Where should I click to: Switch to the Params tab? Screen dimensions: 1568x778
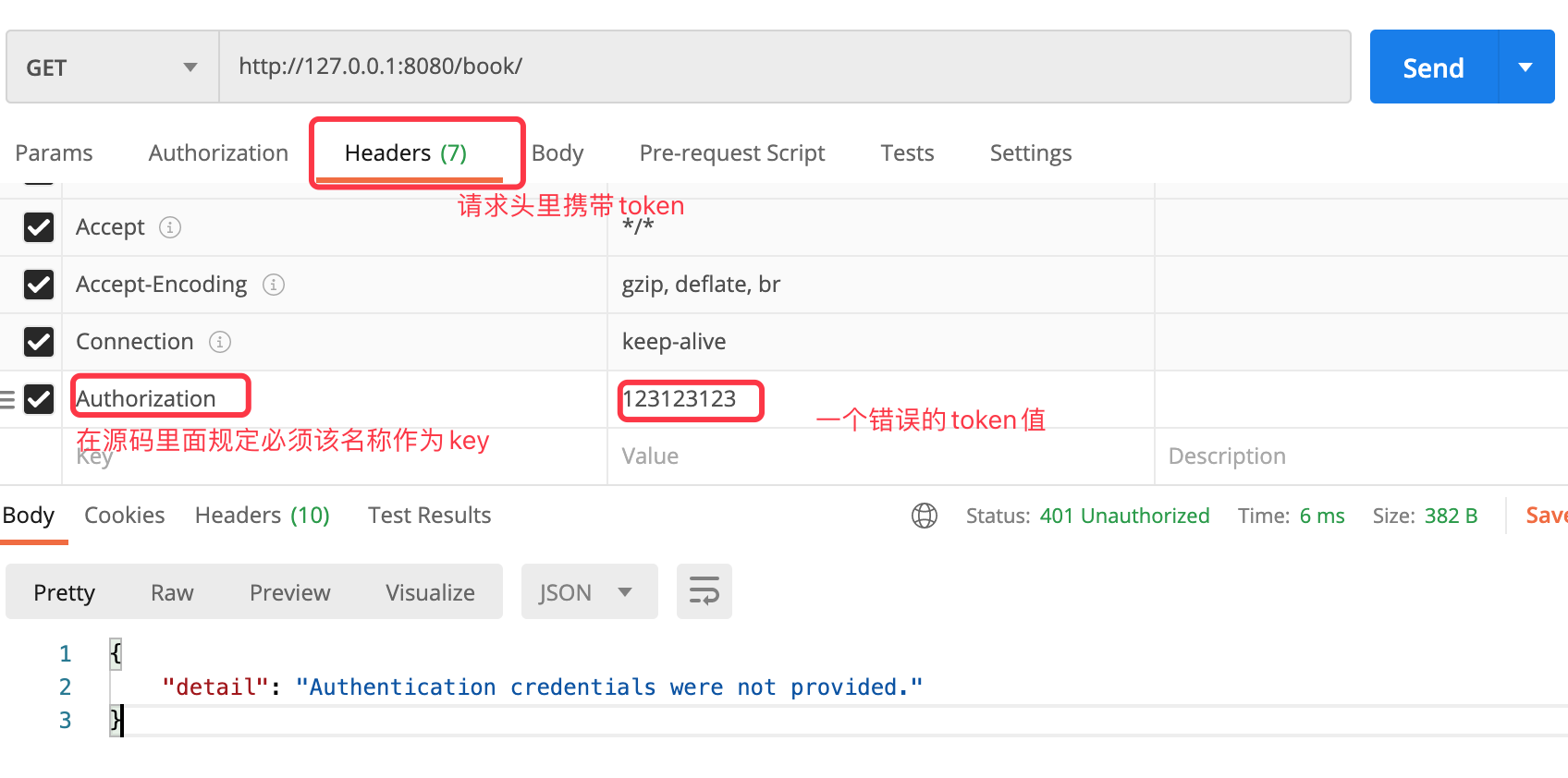pyautogui.click(x=54, y=153)
